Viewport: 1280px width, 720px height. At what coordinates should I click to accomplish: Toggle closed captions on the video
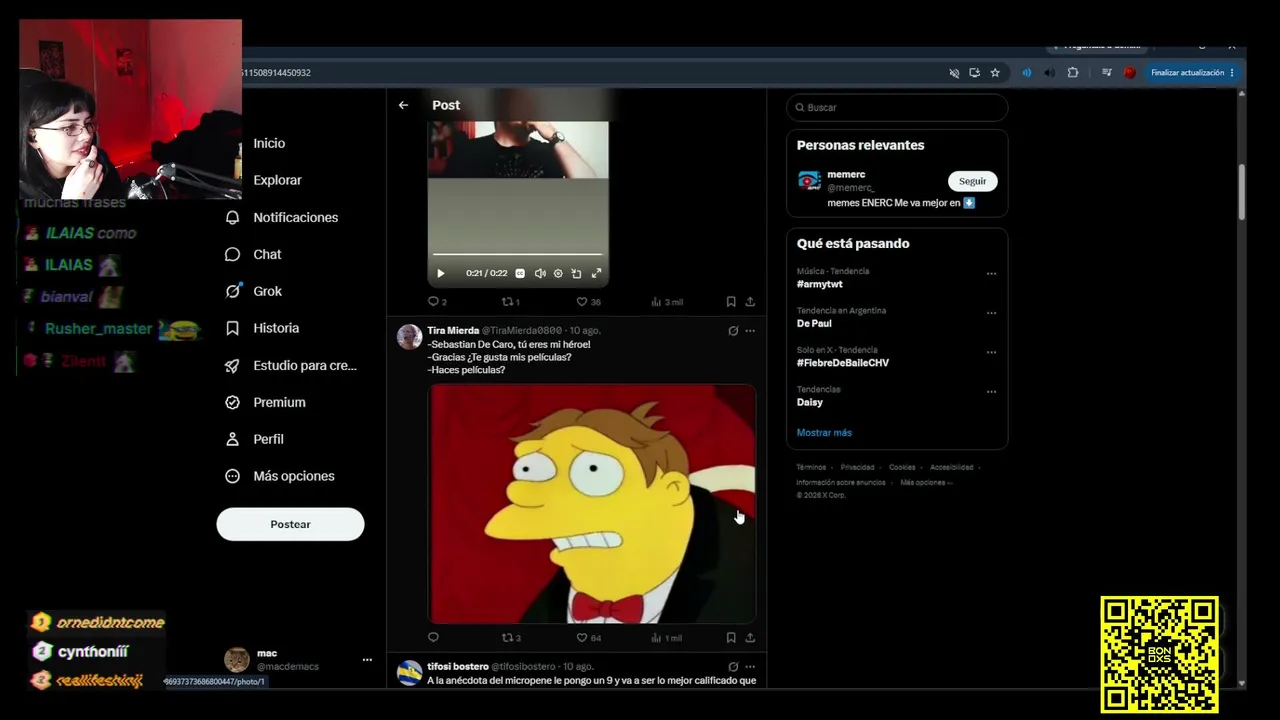[520, 273]
